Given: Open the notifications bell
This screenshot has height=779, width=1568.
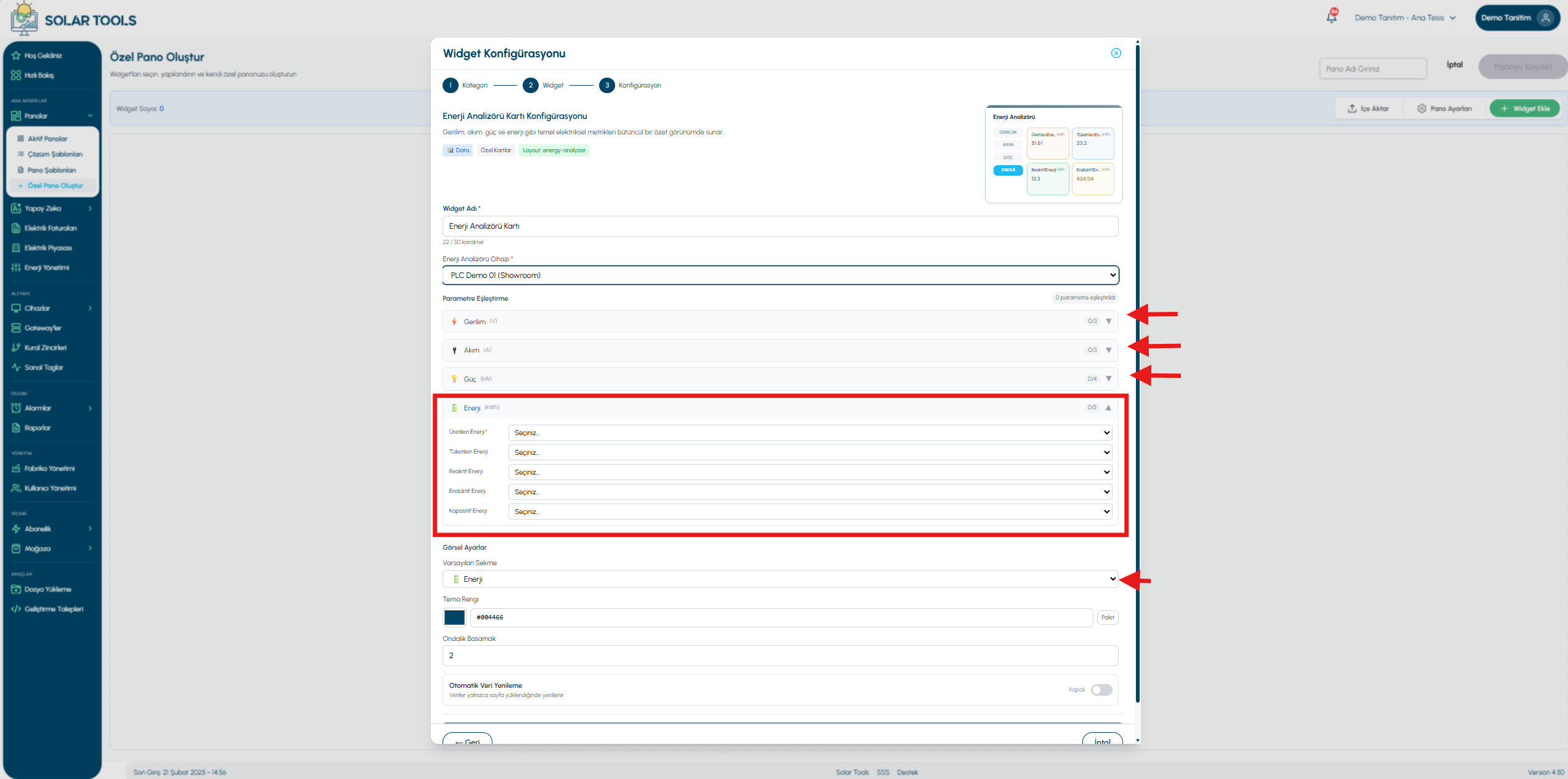Looking at the screenshot, I should pos(1331,17).
